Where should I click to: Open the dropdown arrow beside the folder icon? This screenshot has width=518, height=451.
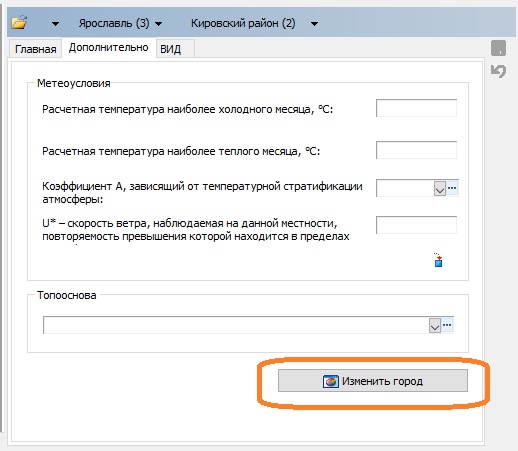point(55,24)
